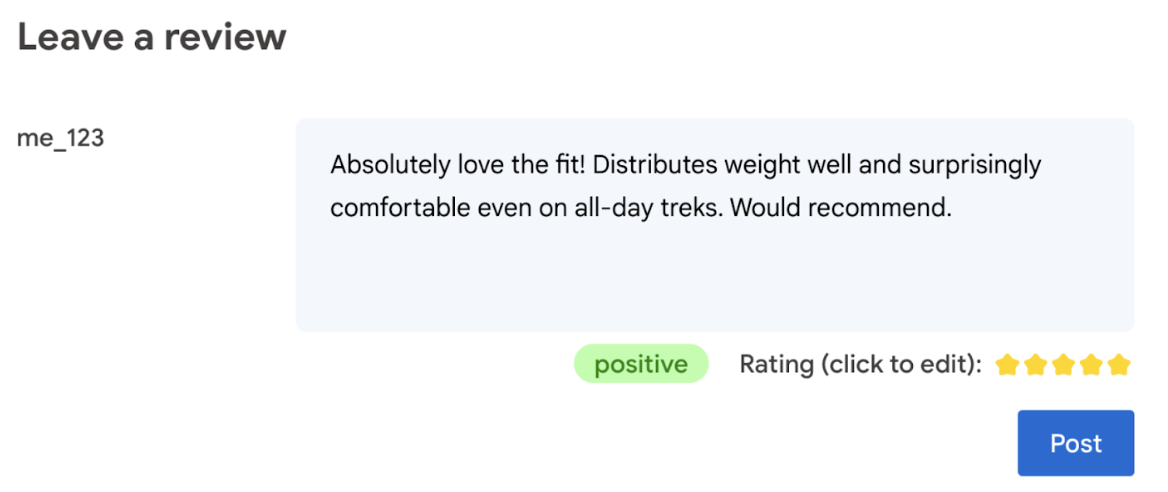Click the second rating star
This screenshot has width=1168, height=492.
coord(1035,365)
